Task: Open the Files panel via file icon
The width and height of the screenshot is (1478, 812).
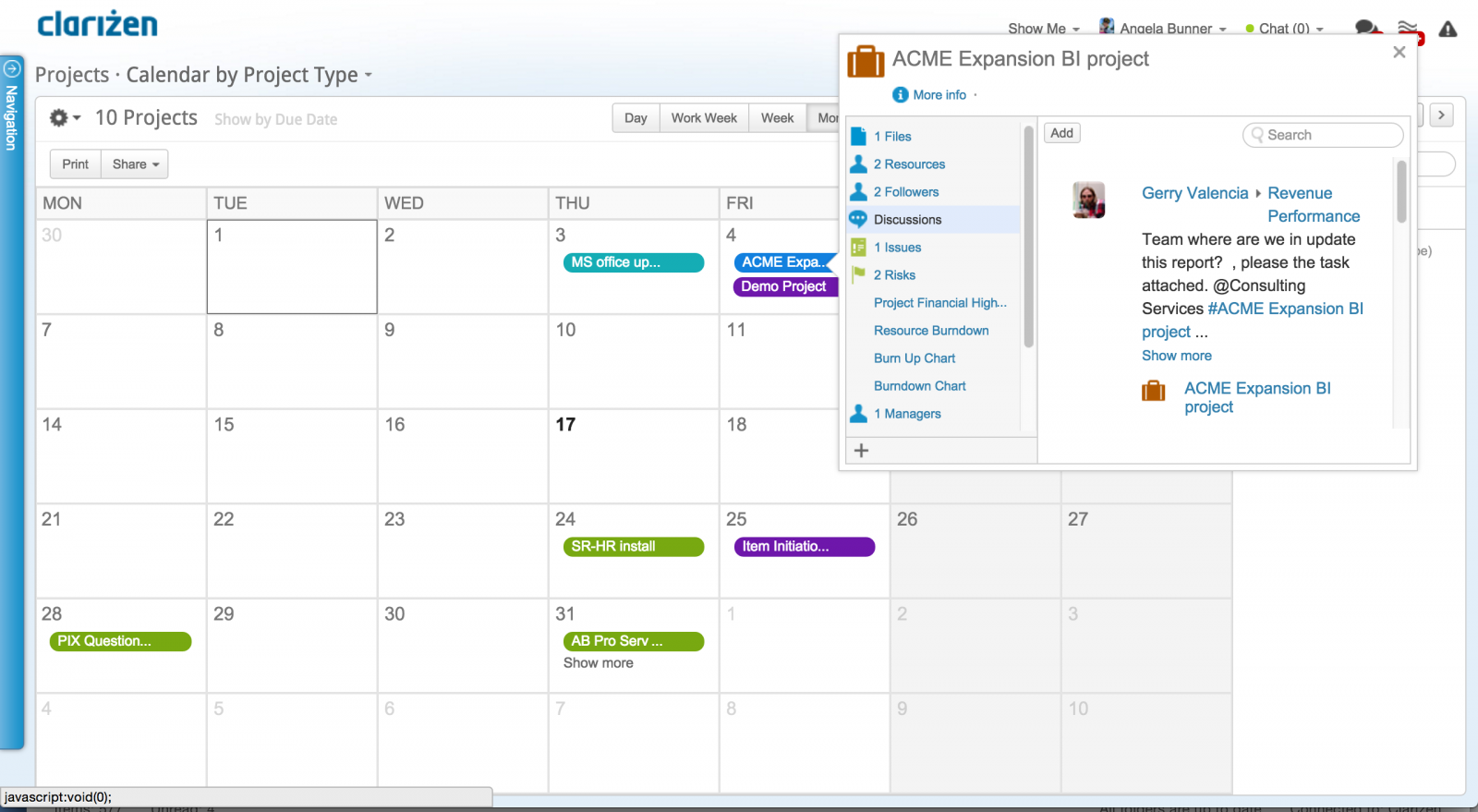Action: [x=858, y=137]
